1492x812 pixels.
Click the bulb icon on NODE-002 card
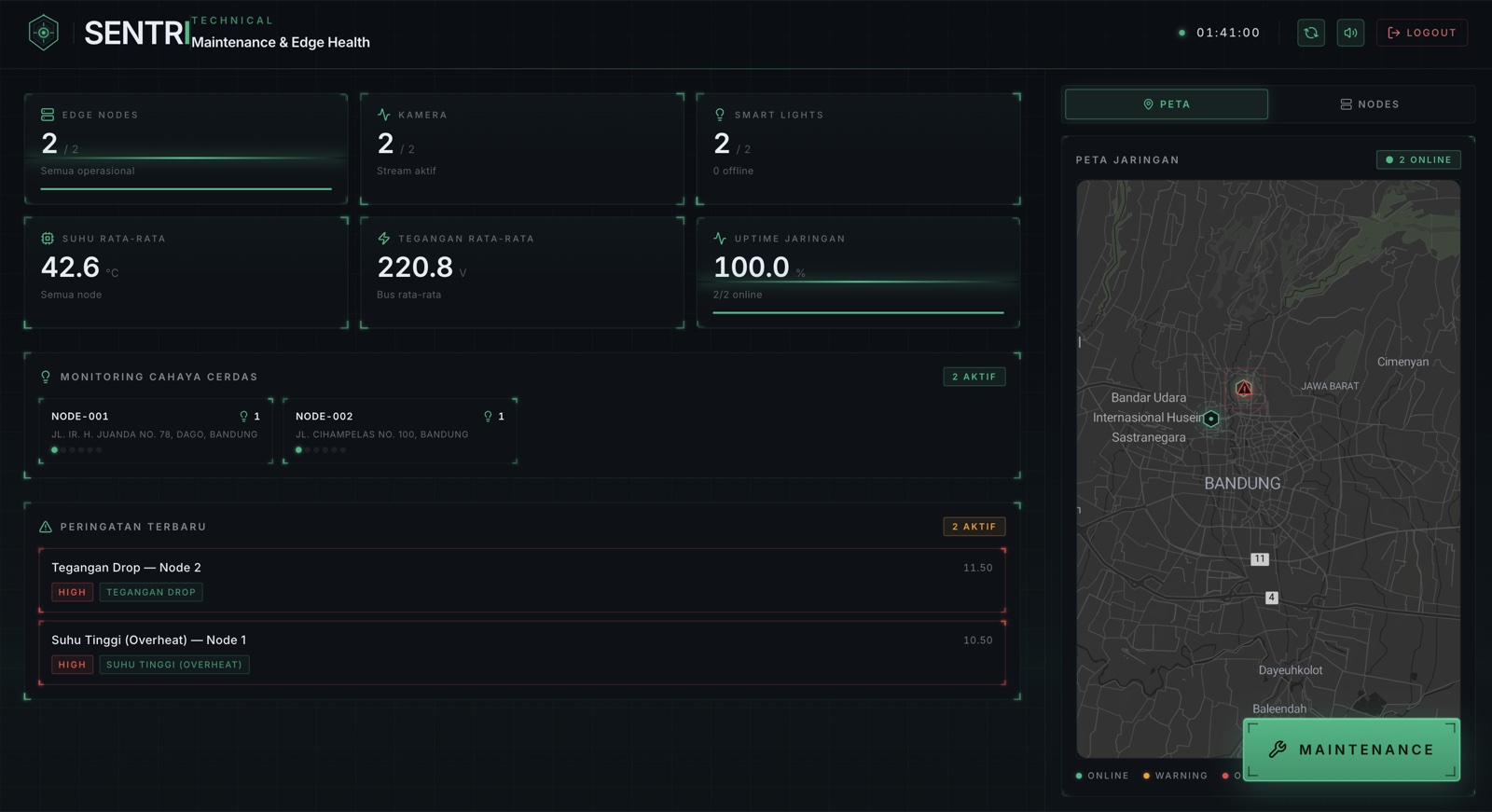click(x=488, y=417)
